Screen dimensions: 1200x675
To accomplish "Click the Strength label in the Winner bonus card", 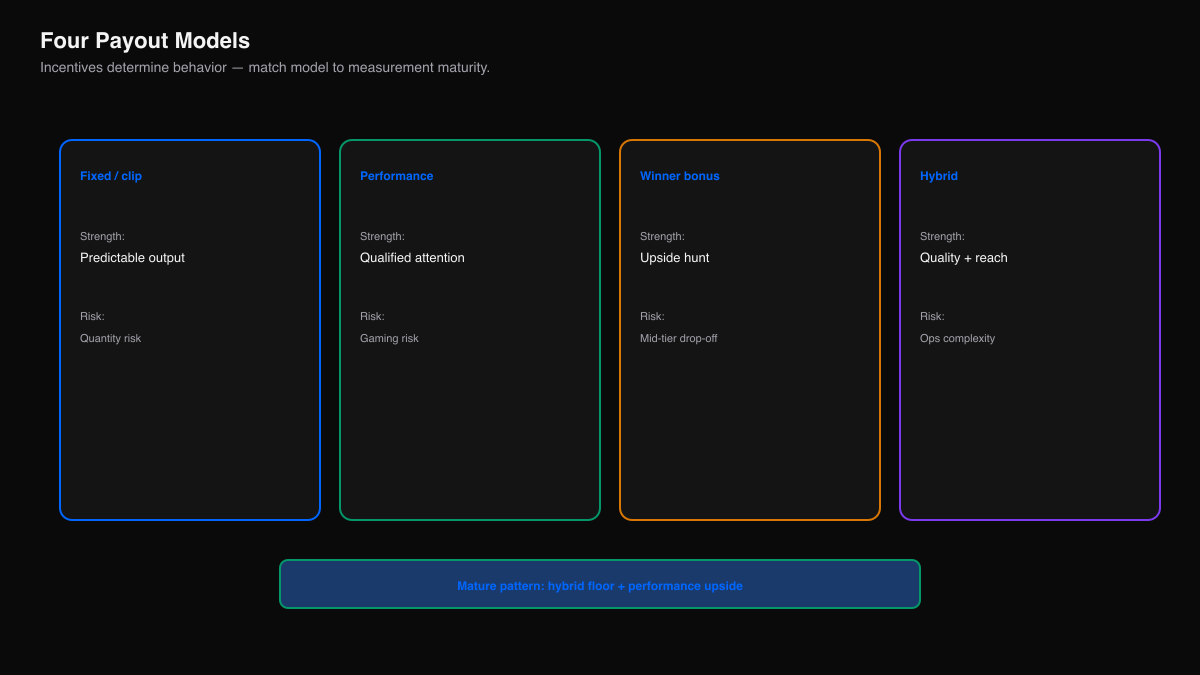I will point(662,237).
